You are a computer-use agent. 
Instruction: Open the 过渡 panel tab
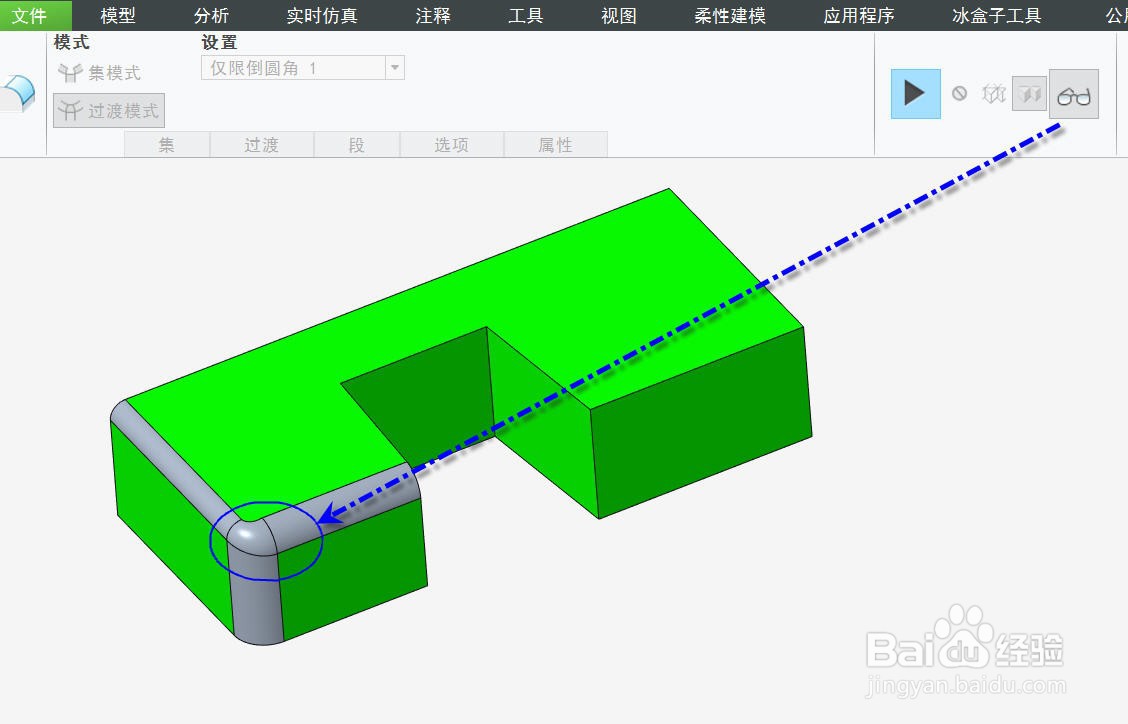(x=261, y=145)
